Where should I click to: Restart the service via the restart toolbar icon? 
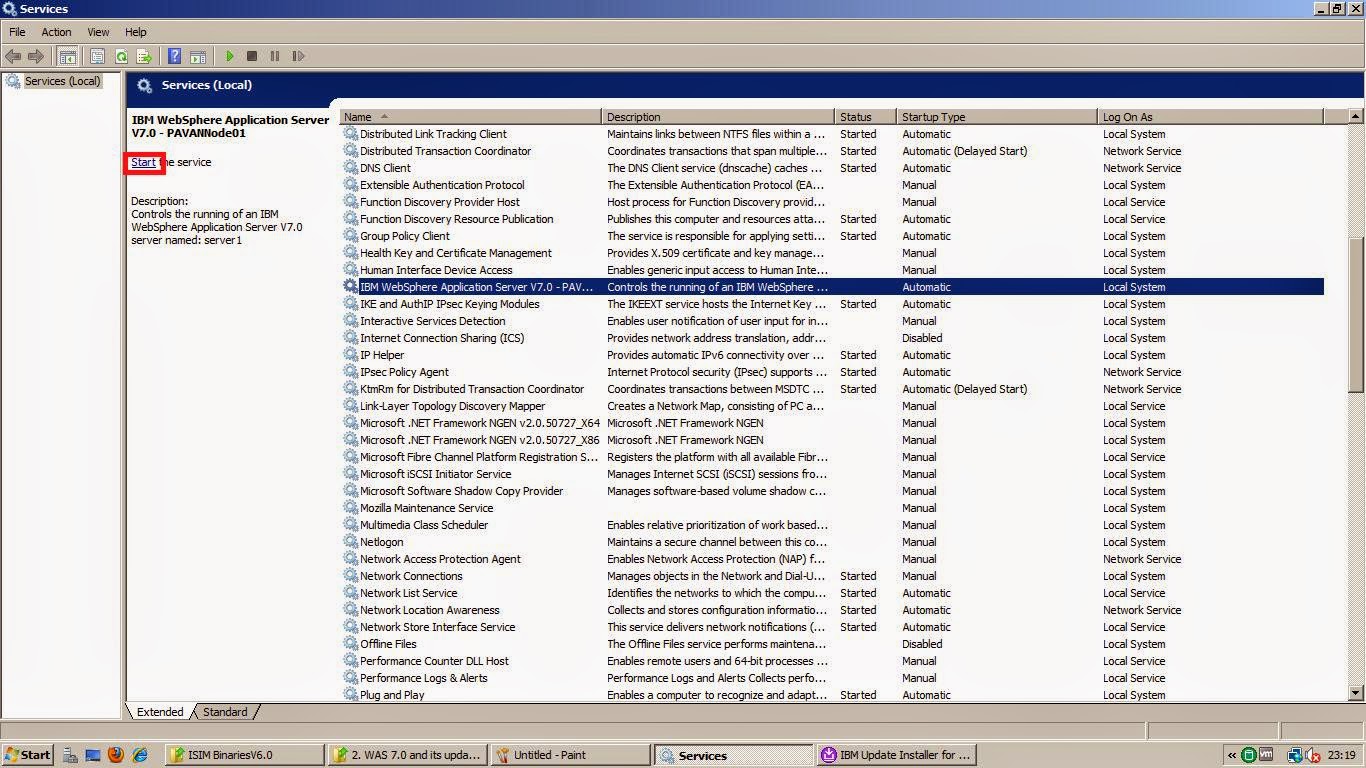(x=298, y=56)
